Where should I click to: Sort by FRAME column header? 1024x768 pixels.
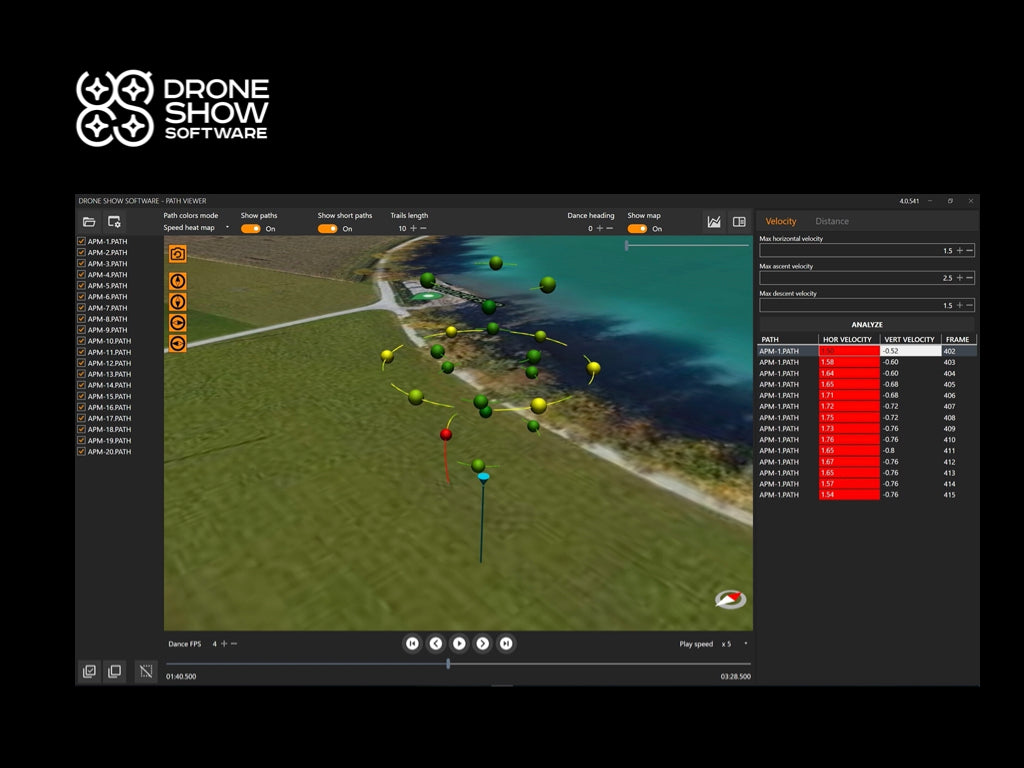tap(959, 340)
